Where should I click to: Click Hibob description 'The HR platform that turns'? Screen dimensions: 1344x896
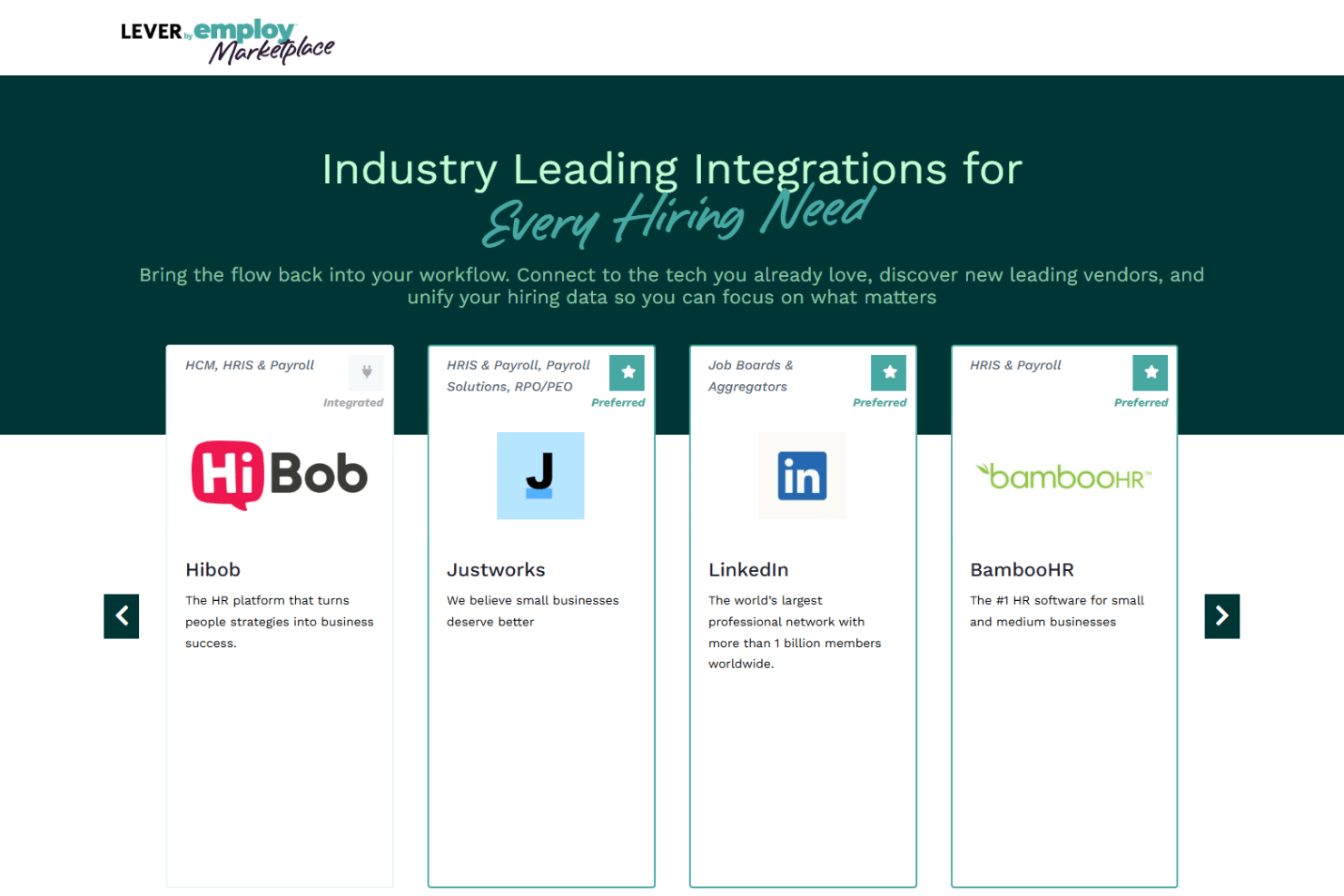(280, 622)
